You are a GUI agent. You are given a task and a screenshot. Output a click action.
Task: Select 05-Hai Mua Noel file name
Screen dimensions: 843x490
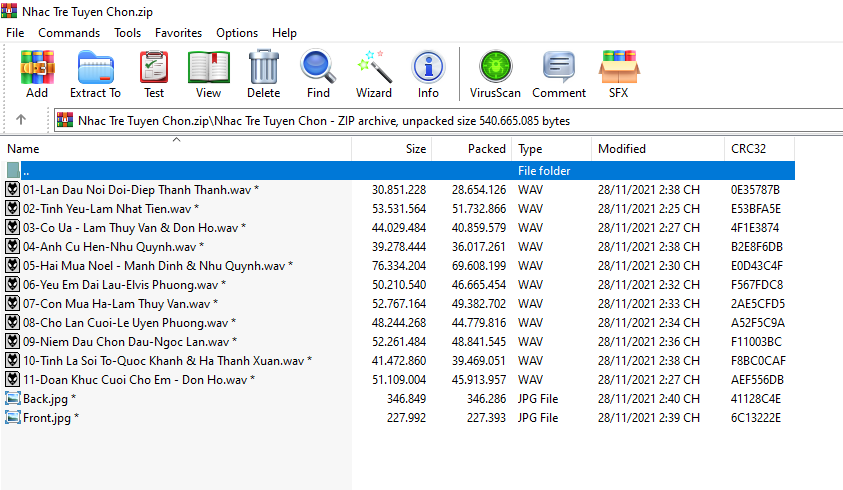pos(154,266)
